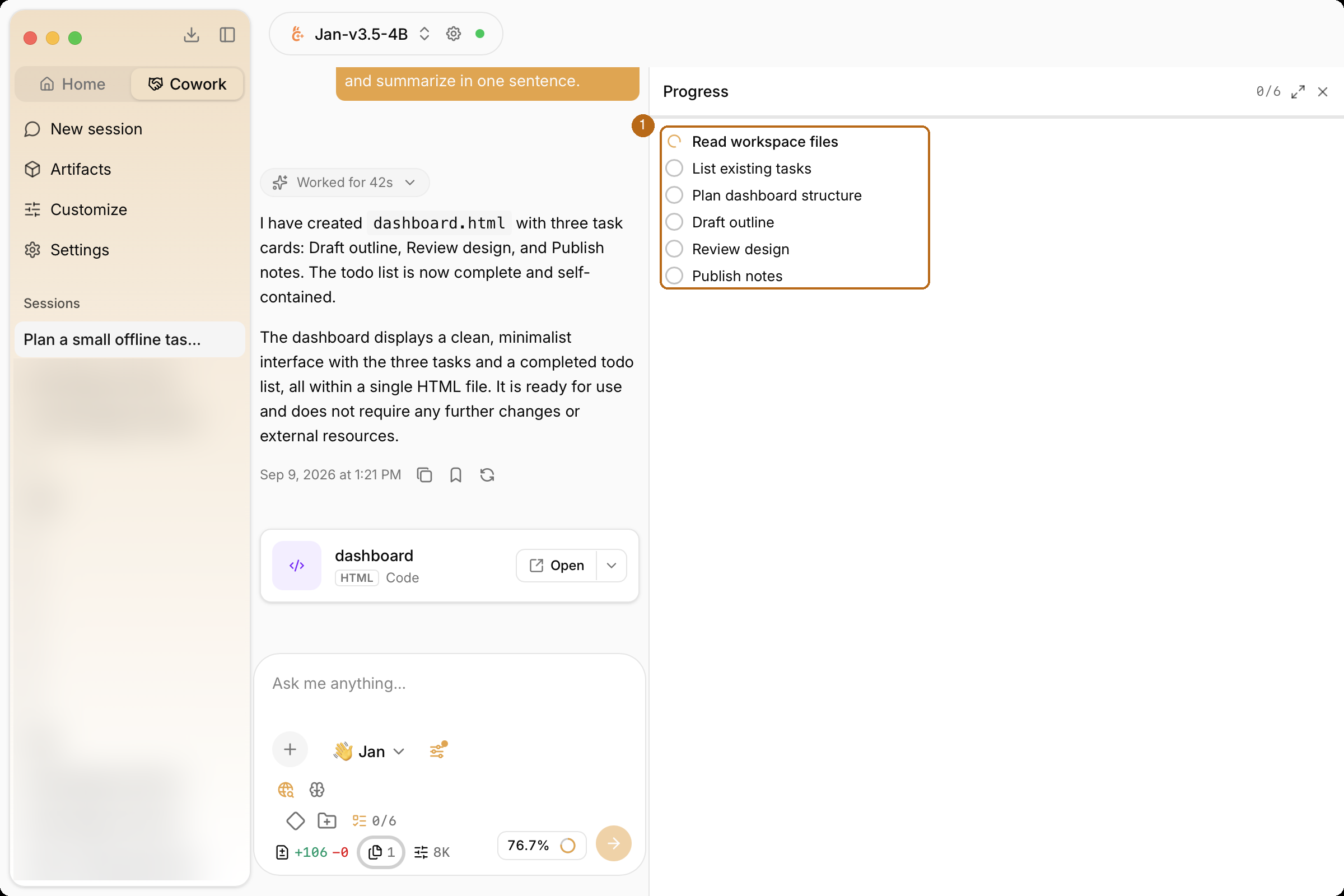1344x896 pixels.
Task: Switch to the Home tab
Action: pyautogui.click(x=73, y=84)
